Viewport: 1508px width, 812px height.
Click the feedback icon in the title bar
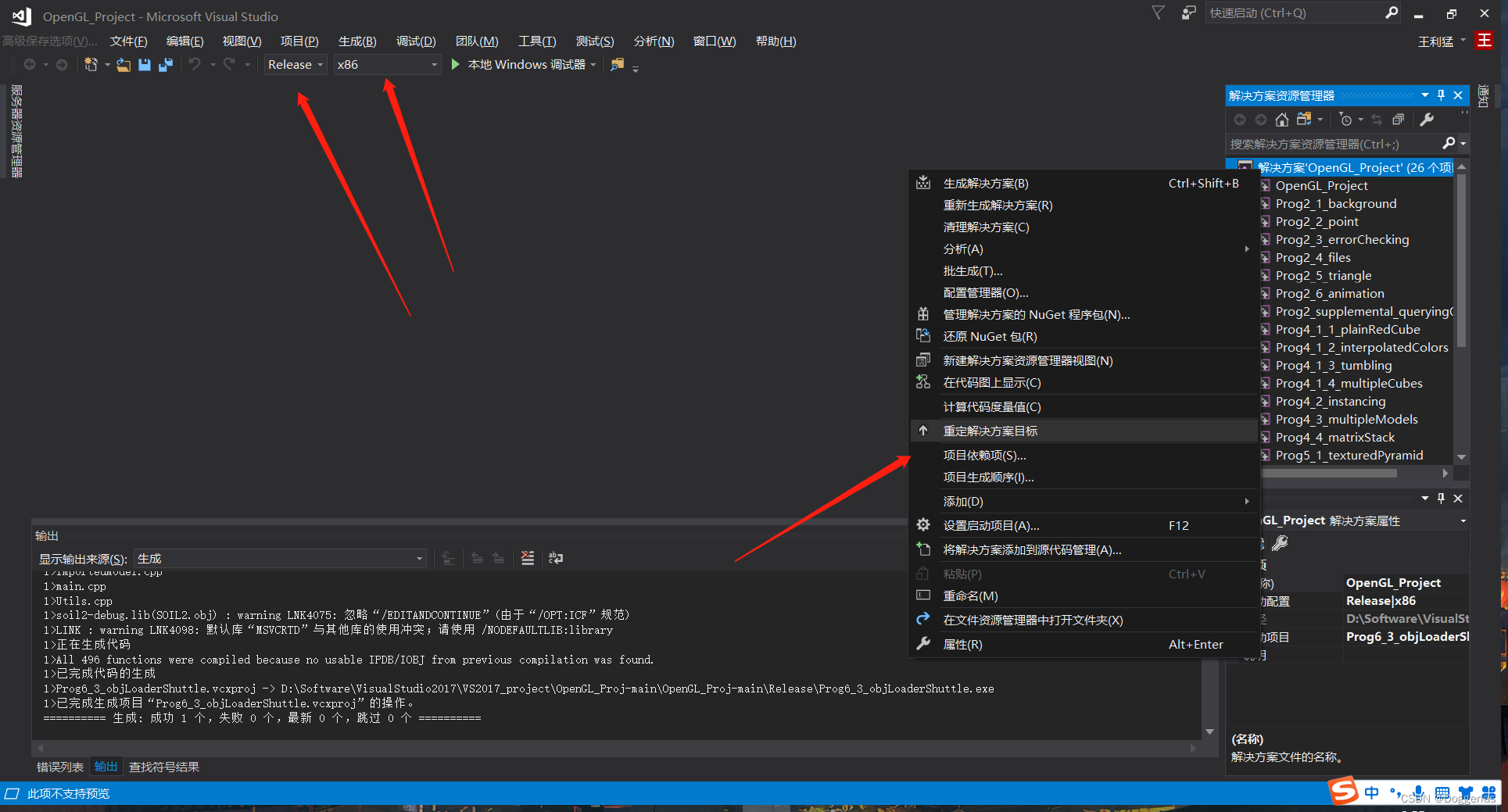tap(1188, 13)
